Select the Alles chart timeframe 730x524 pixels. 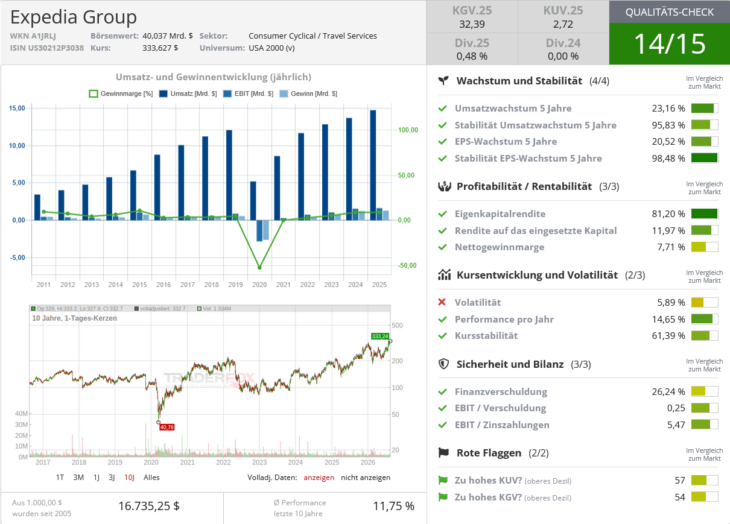[151, 477]
